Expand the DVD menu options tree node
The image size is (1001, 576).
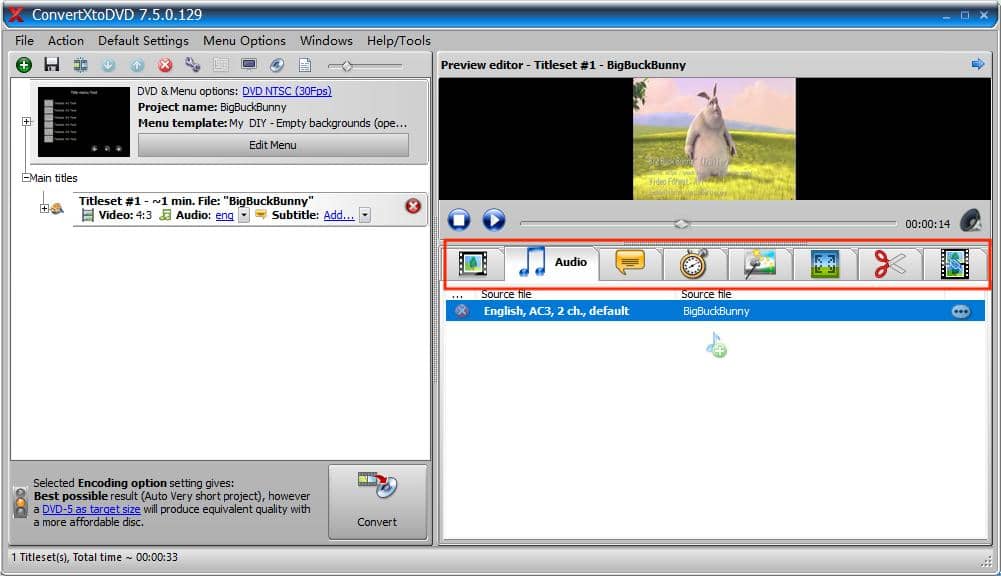pos(27,122)
